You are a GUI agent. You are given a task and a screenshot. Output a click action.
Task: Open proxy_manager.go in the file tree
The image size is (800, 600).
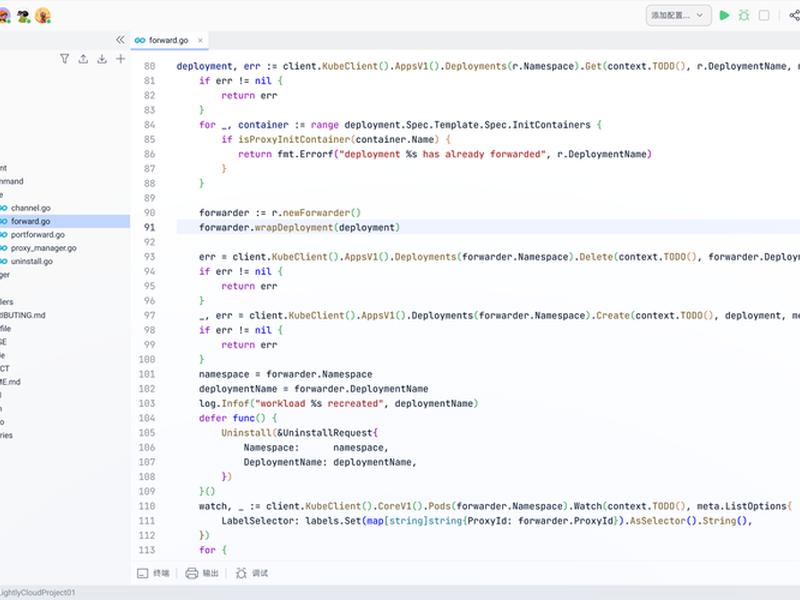(43, 247)
